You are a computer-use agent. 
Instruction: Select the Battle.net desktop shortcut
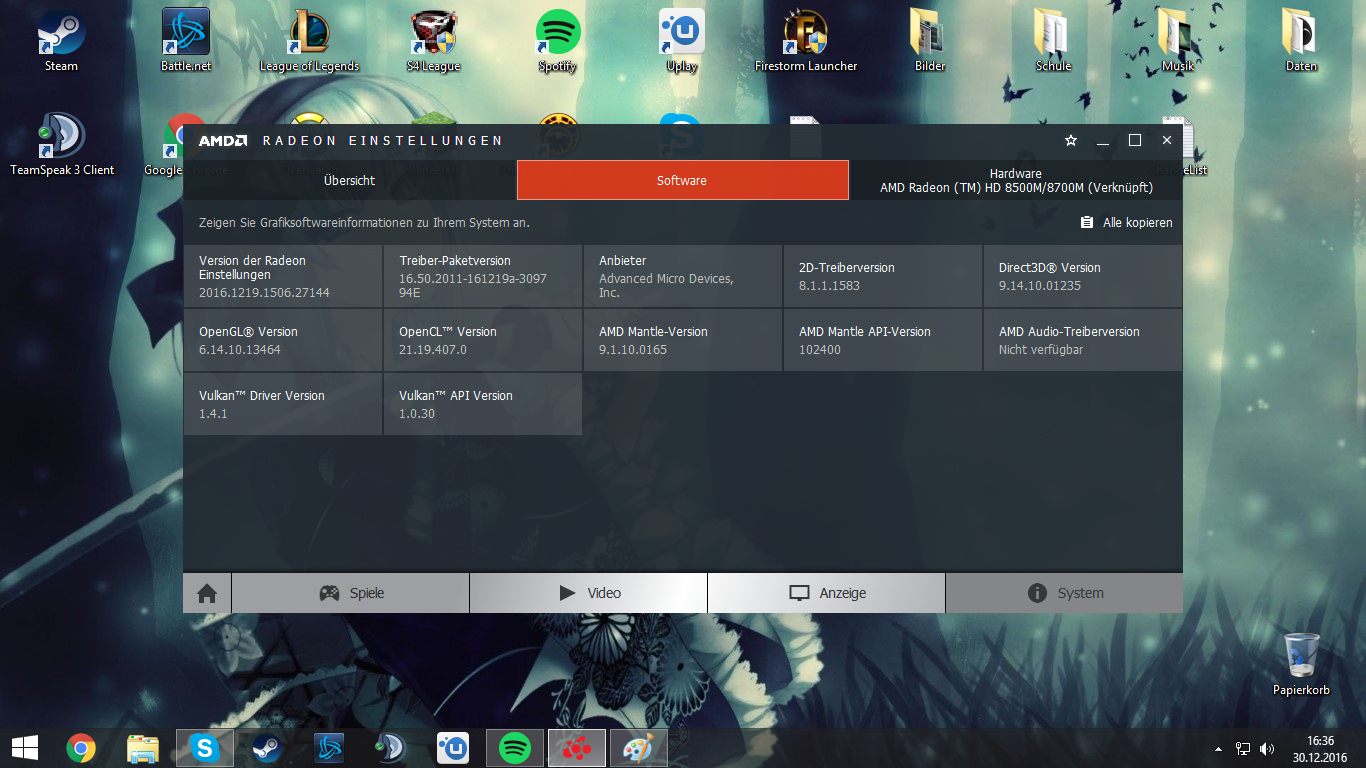point(186,41)
